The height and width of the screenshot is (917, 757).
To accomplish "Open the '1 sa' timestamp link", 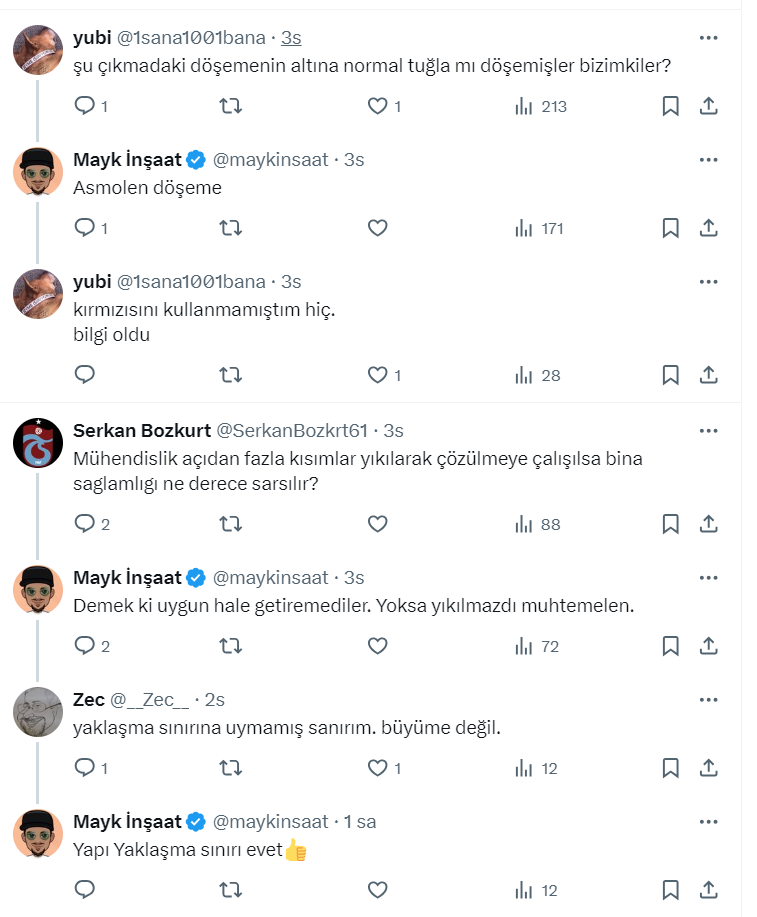I will coord(360,822).
